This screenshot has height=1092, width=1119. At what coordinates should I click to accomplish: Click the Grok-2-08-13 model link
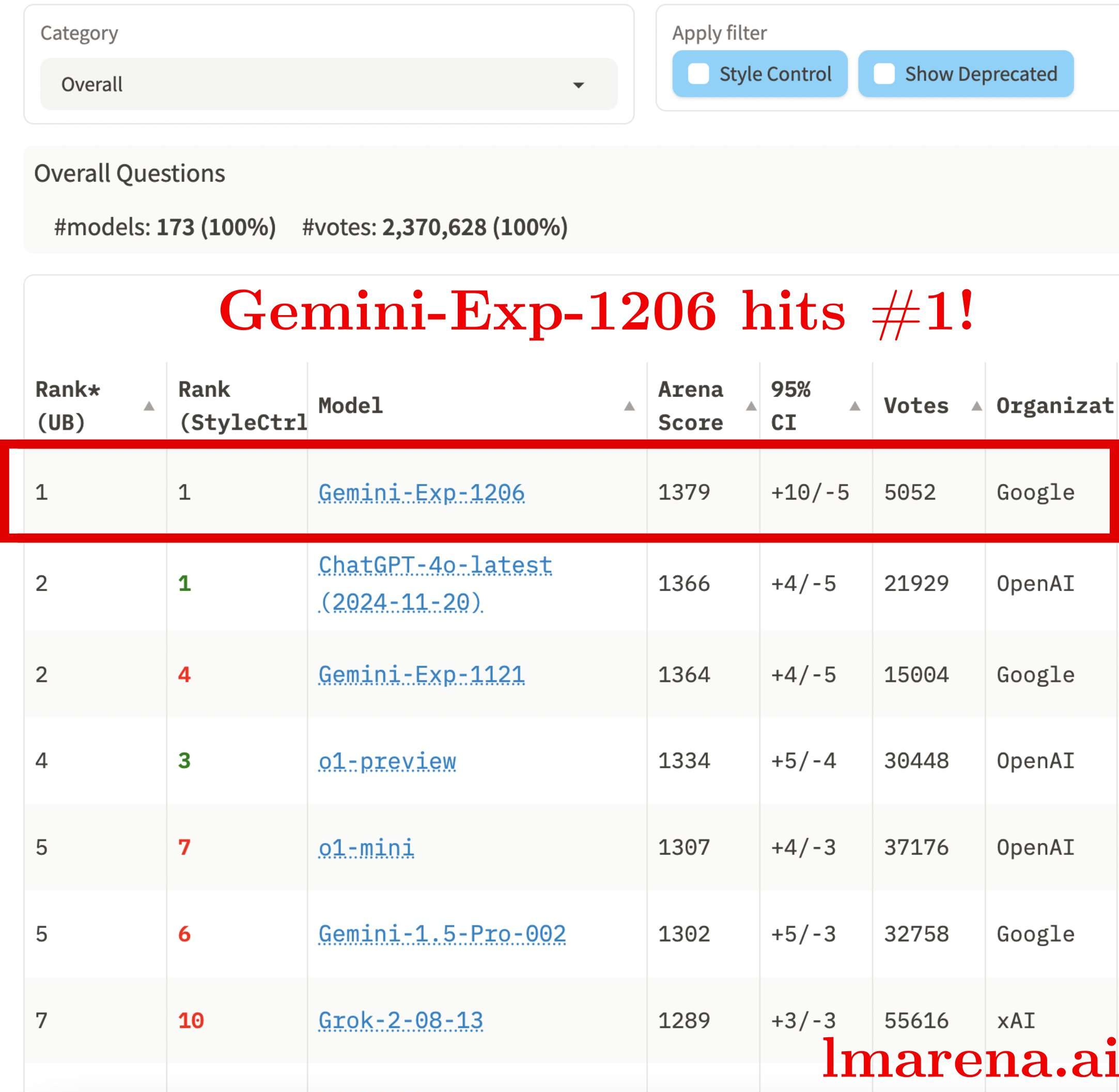pyautogui.click(x=400, y=1021)
